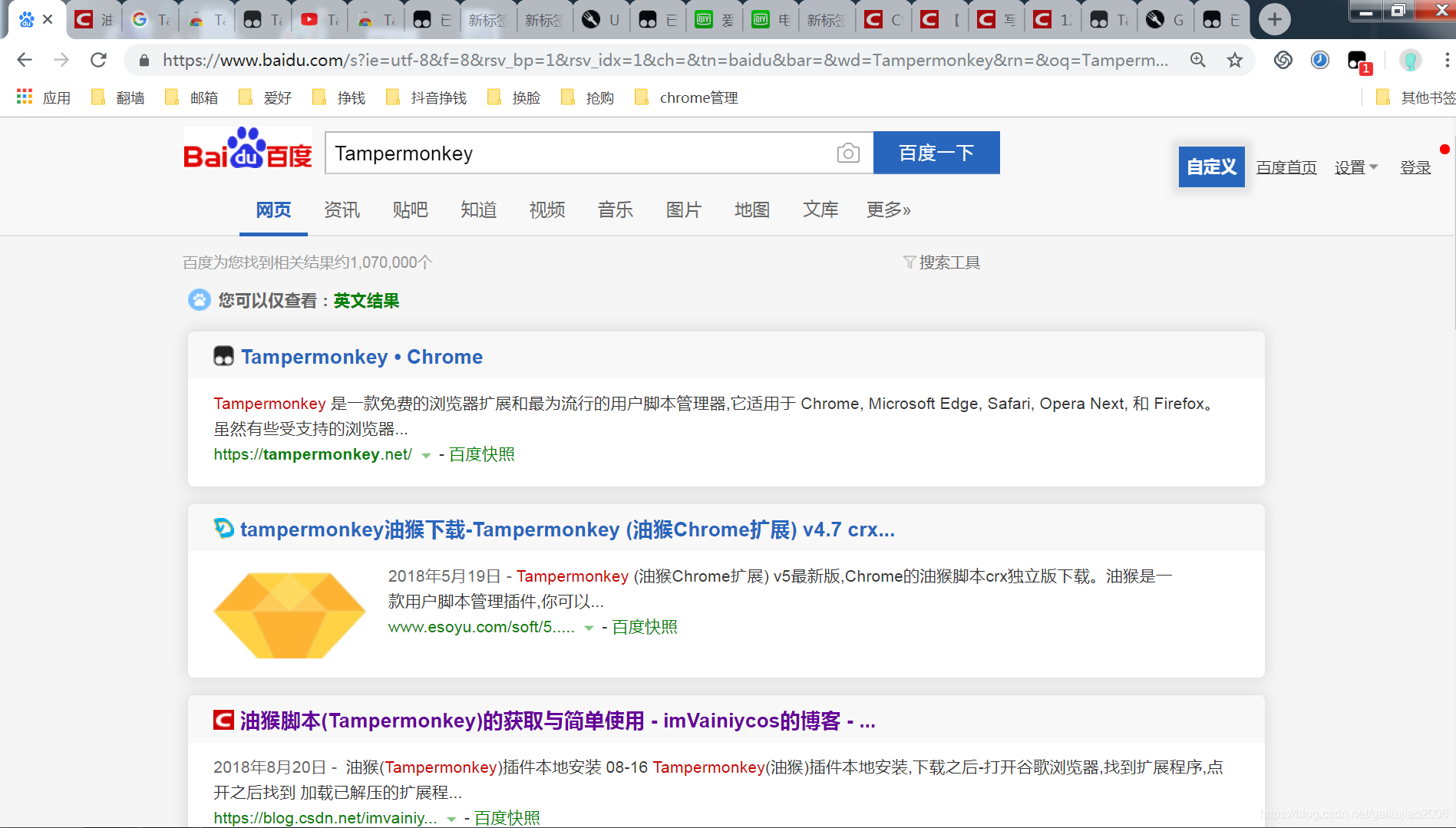Open the Chrome profile avatar

(1410, 60)
